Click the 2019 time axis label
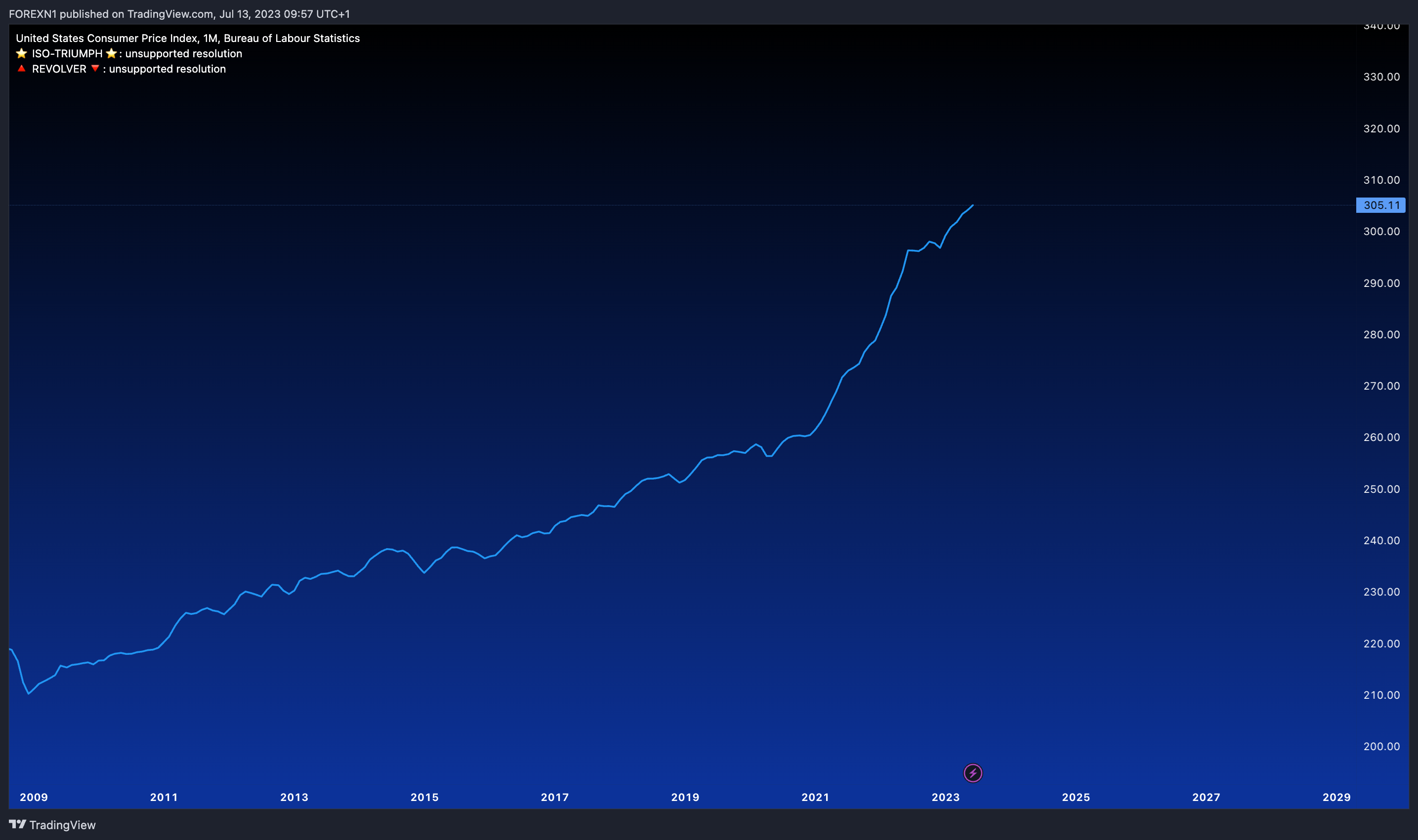 [685, 797]
